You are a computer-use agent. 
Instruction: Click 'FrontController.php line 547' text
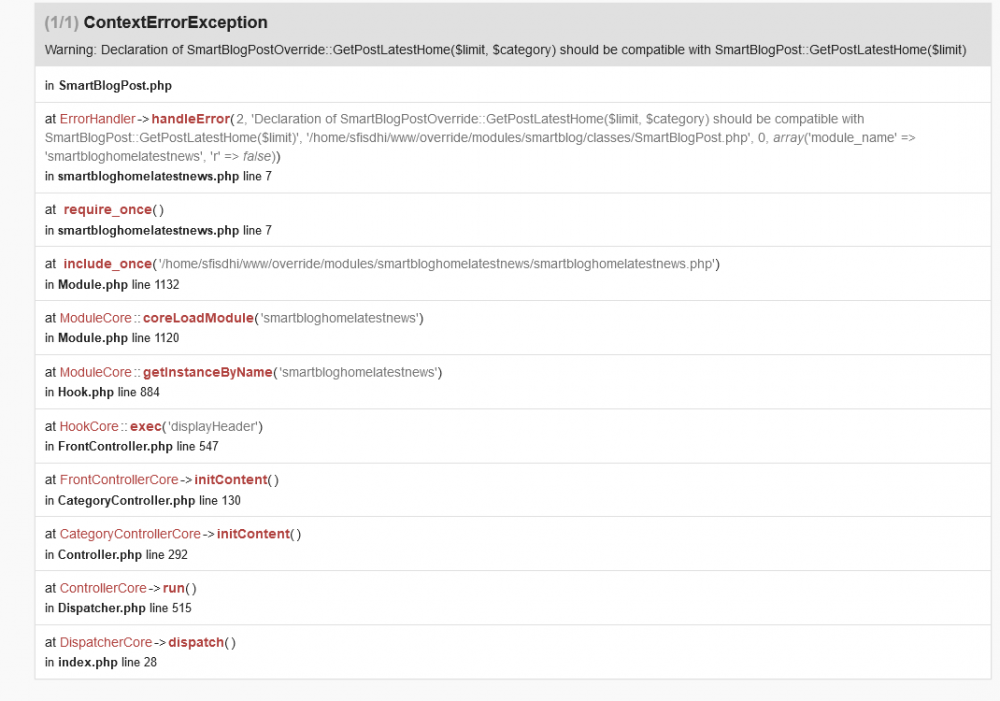click(138, 446)
